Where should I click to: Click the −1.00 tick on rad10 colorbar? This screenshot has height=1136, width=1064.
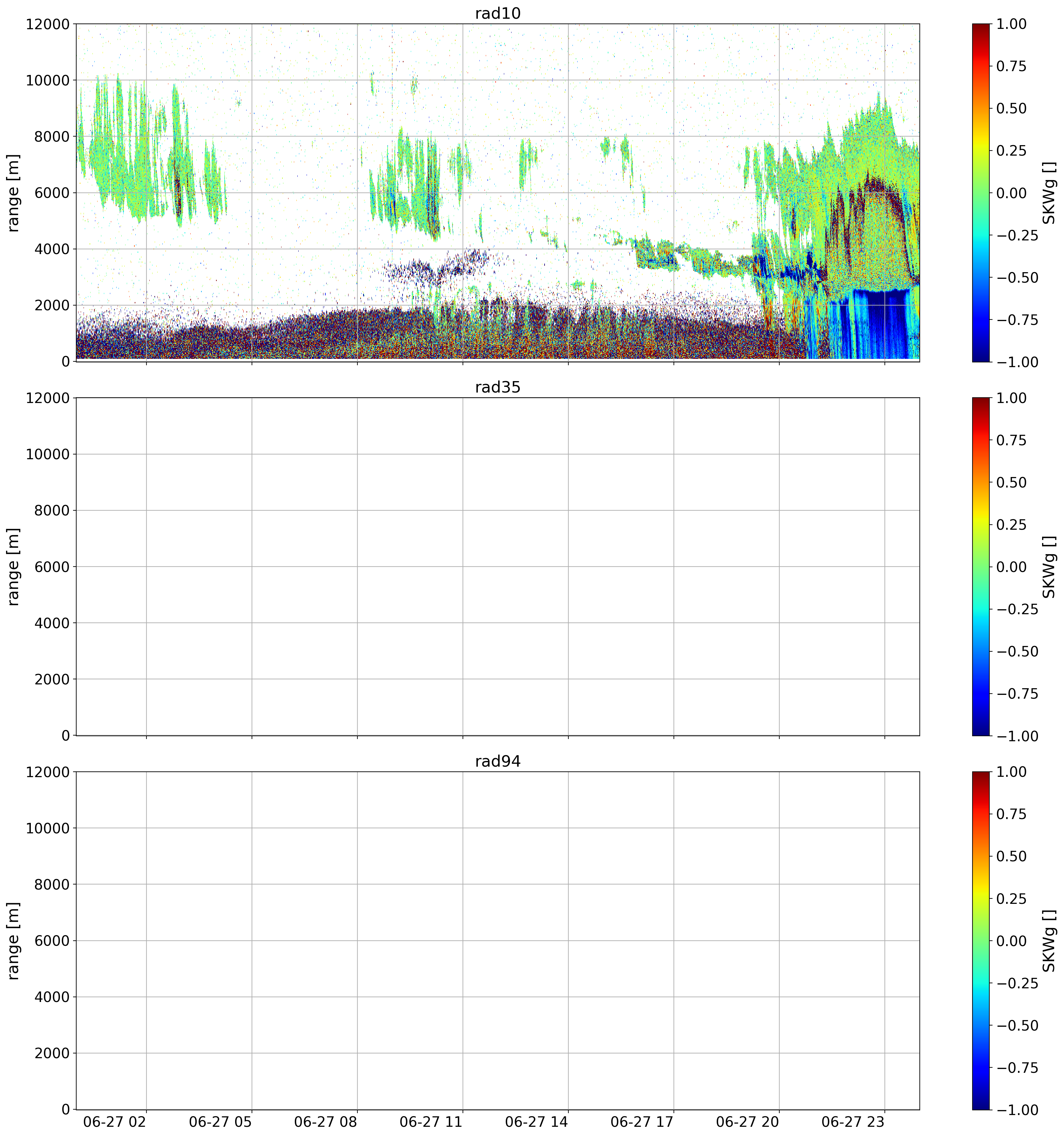click(x=1017, y=362)
